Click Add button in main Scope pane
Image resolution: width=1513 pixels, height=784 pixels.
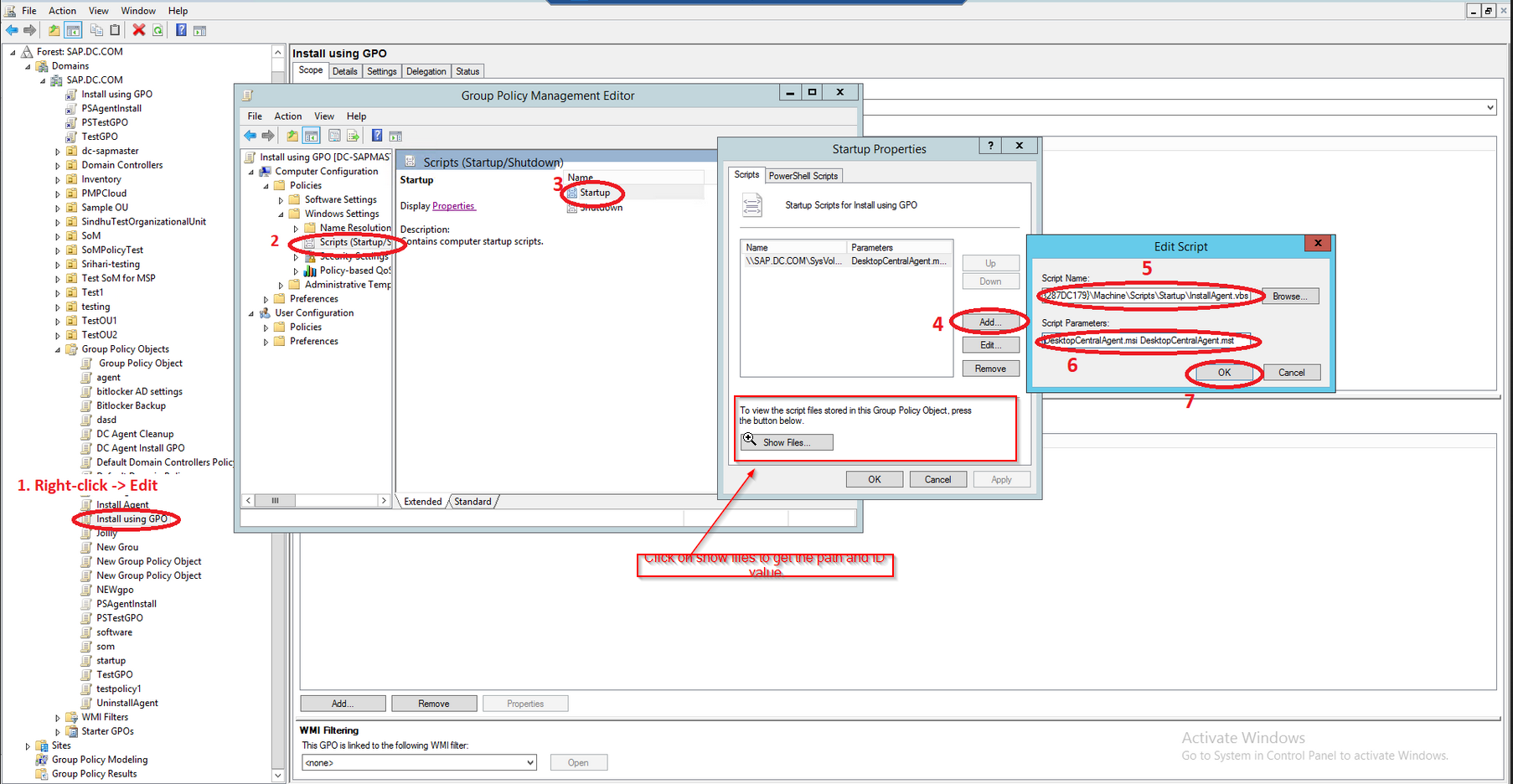(x=343, y=704)
